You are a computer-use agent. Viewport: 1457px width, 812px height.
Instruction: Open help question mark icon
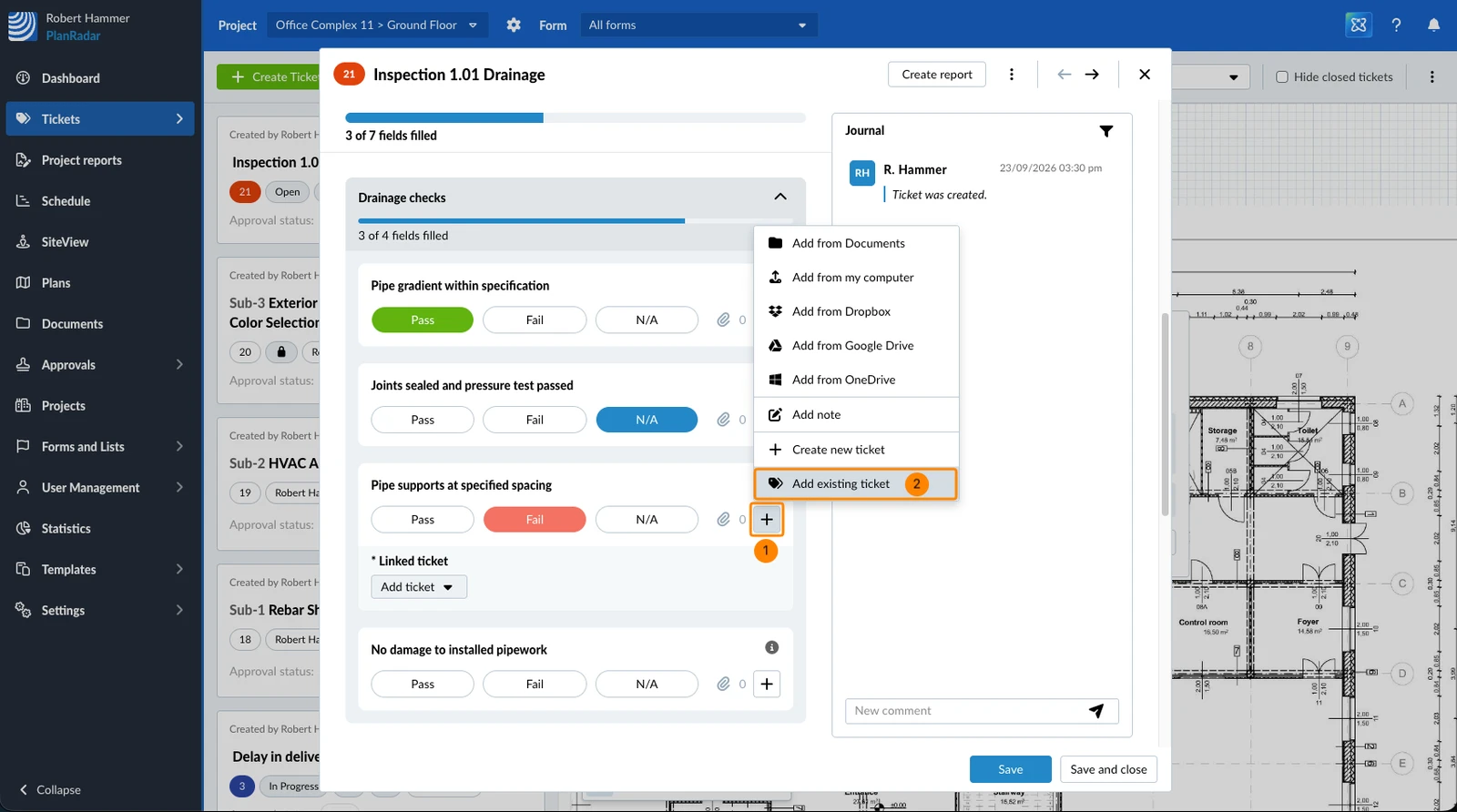[1396, 25]
